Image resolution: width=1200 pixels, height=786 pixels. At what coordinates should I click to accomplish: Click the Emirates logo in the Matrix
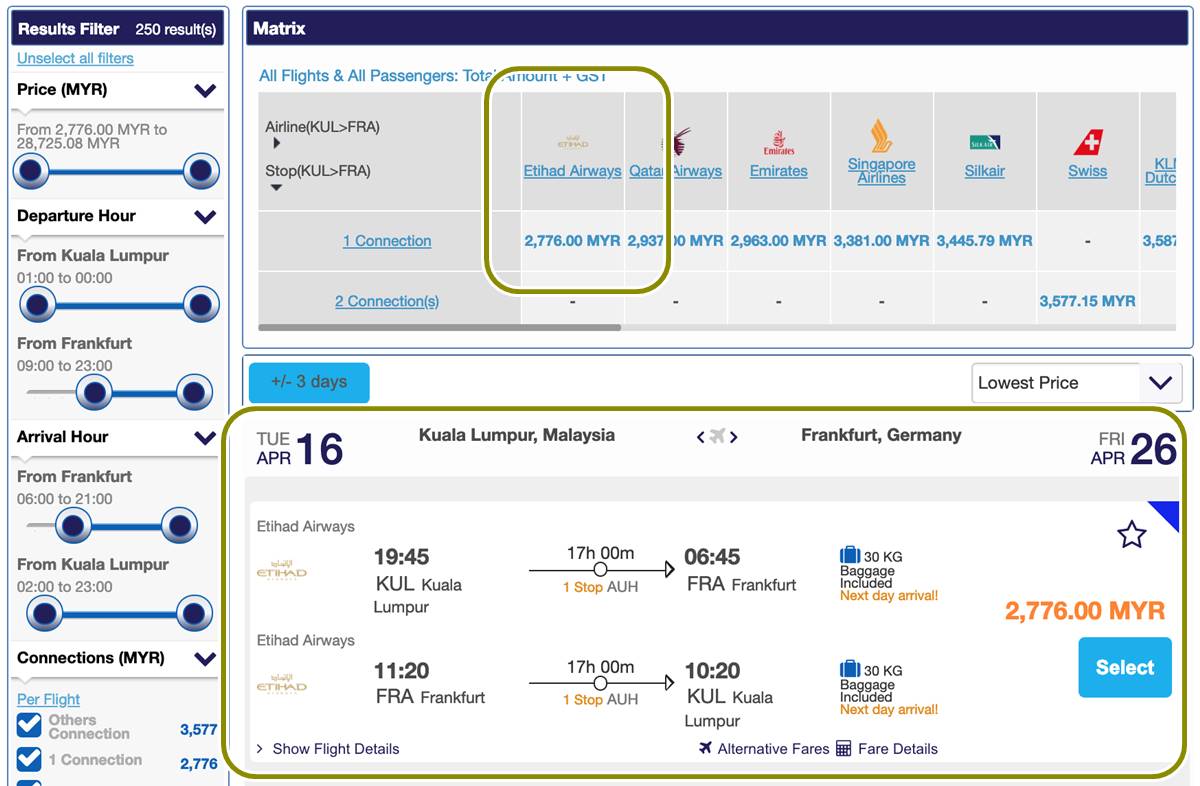779,143
